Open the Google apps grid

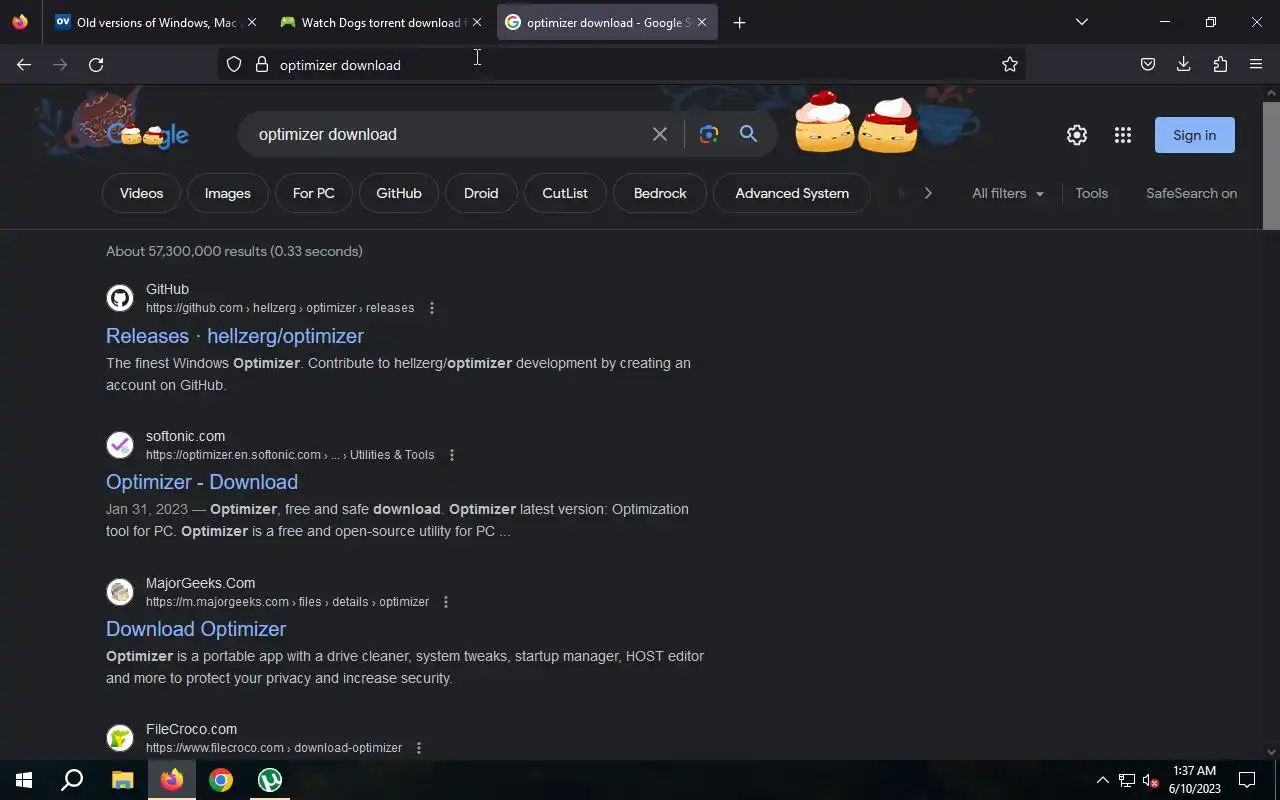(1123, 135)
